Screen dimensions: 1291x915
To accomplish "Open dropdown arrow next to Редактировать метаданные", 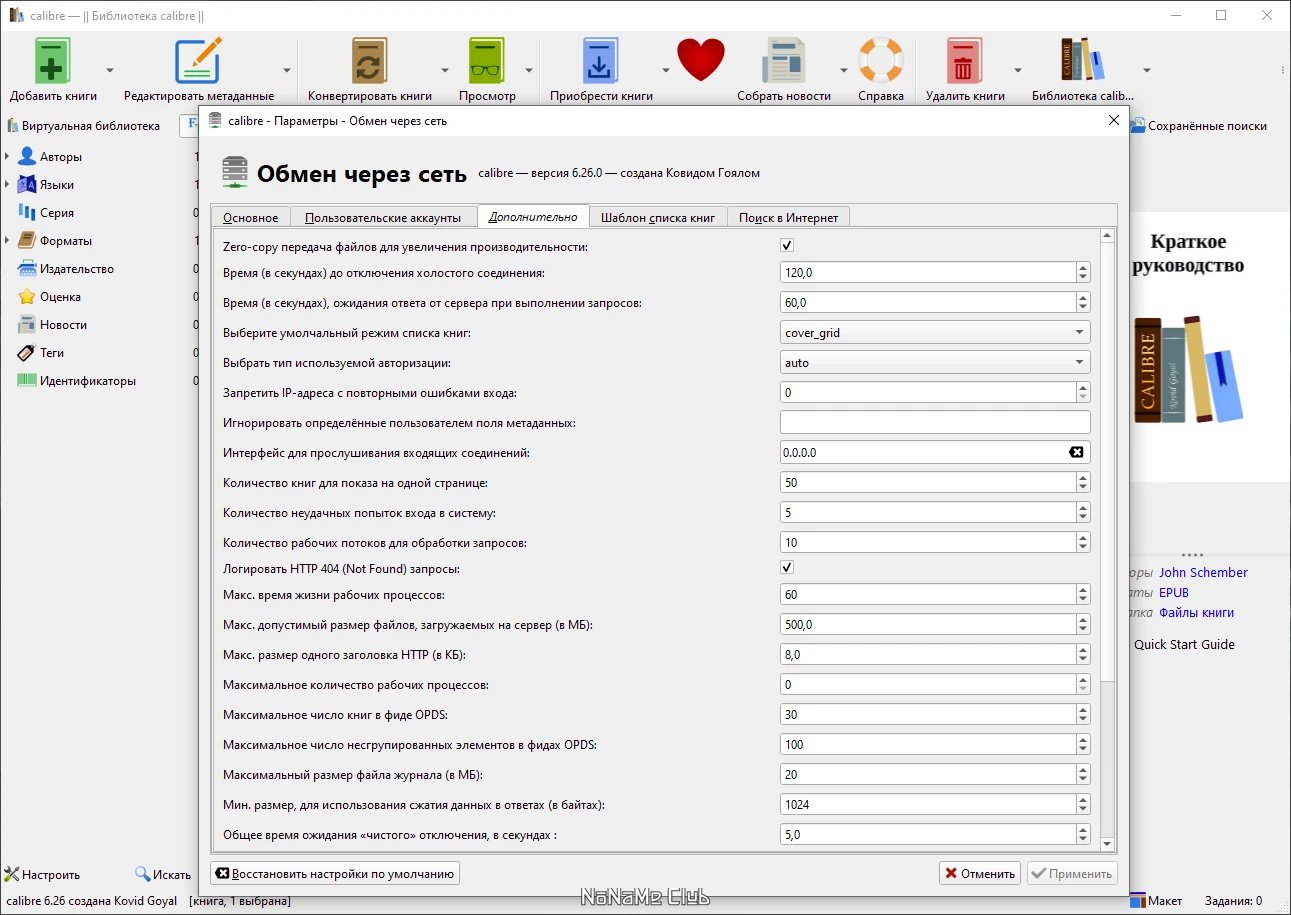I will tap(287, 70).
